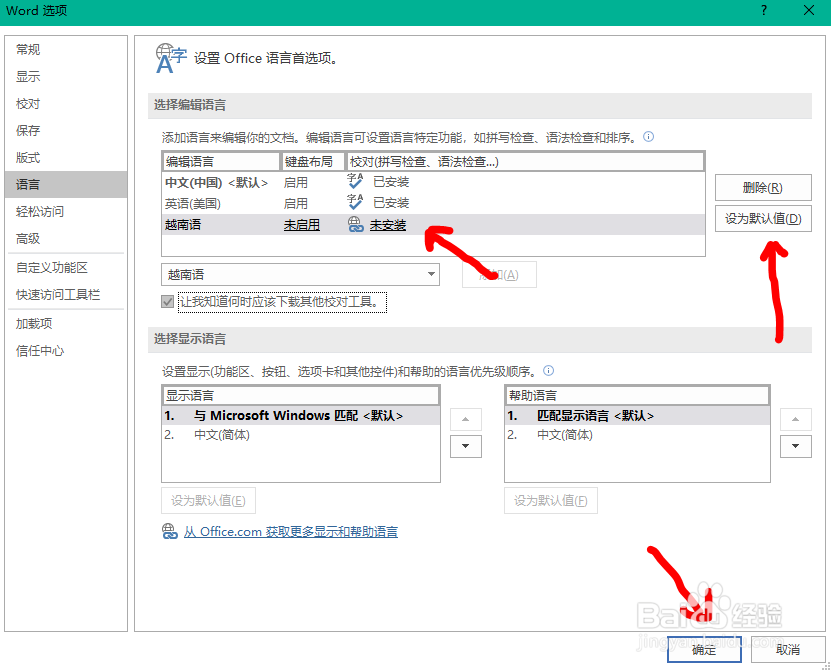This screenshot has height=671, width=831.
Task: Select 信任中心 from the left sidebar
Action: click(40, 350)
